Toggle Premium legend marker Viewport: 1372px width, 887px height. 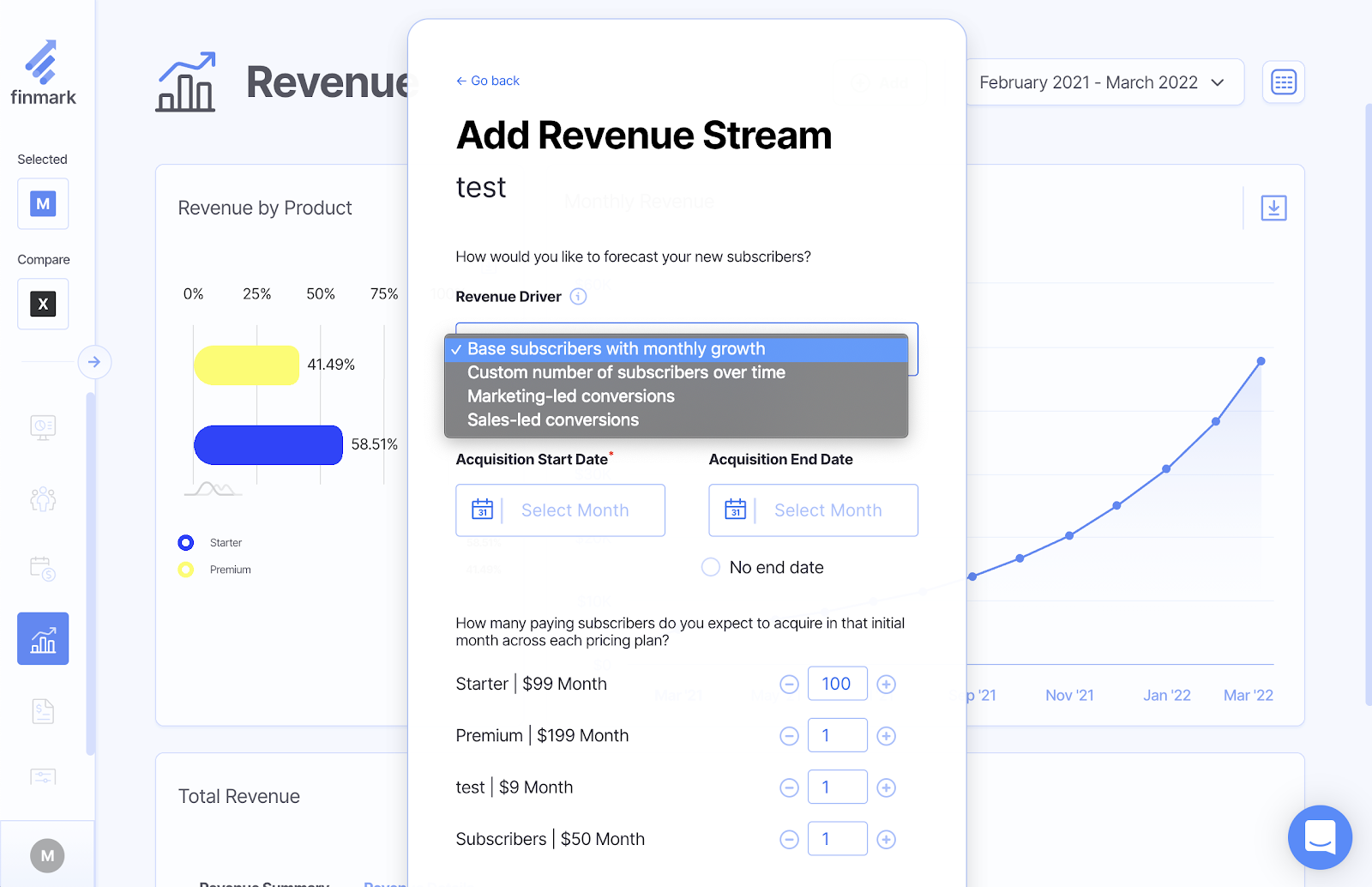tap(186, 570)
